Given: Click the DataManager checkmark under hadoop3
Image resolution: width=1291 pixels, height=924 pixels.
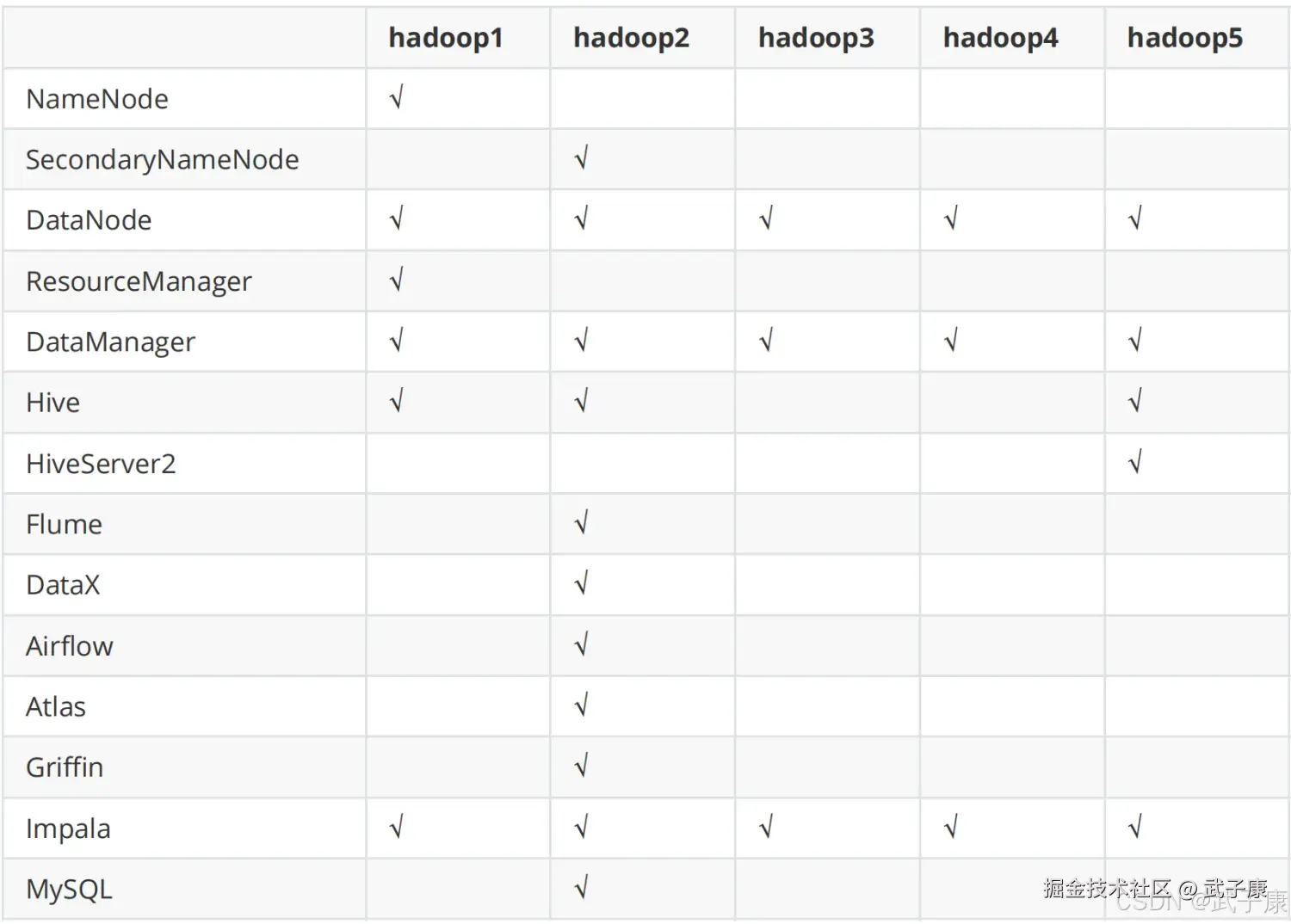Looking at the screenshot, I should click(767, 342).
